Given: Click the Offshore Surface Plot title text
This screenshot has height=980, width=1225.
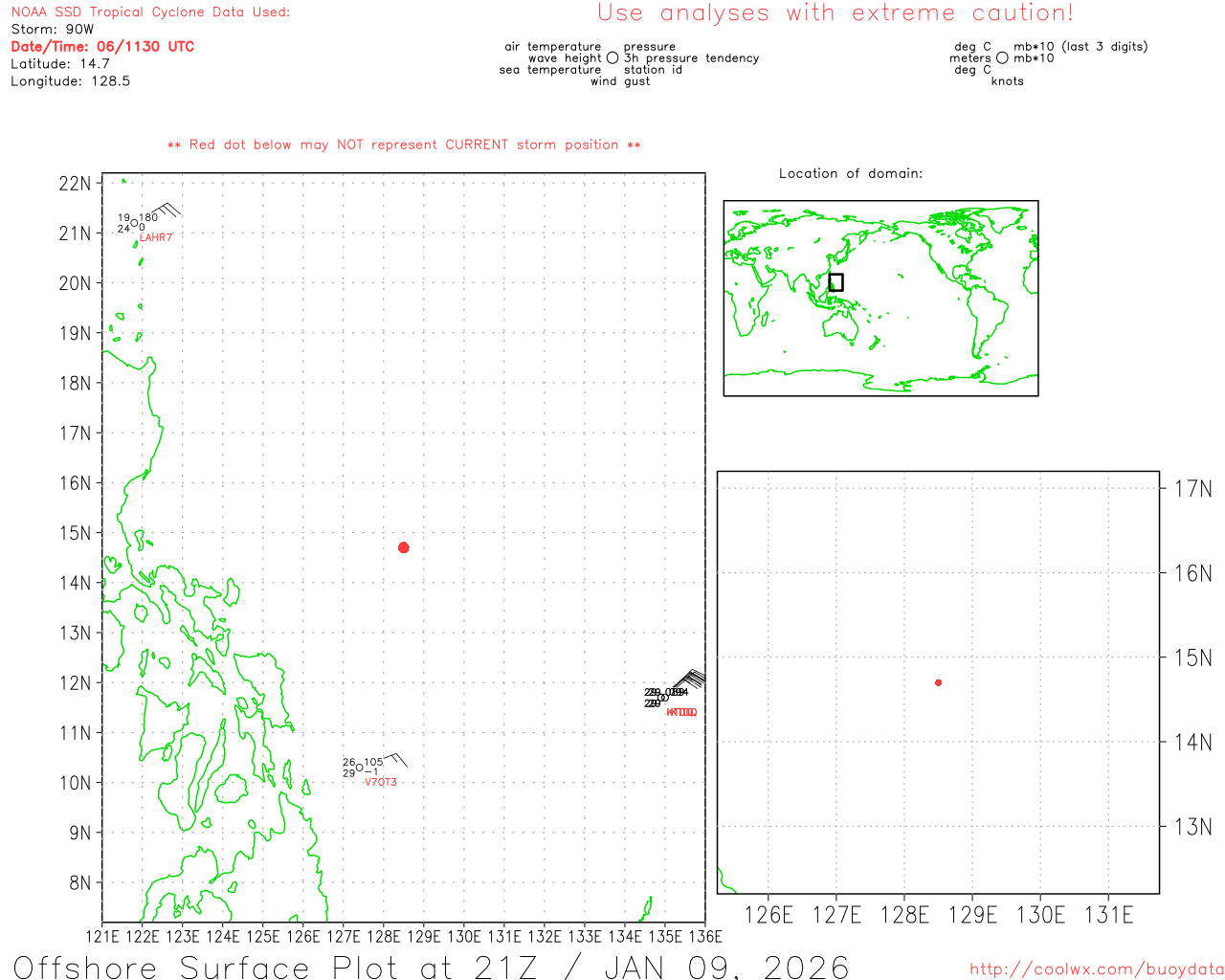Looking at the screenshot, I should 431,967.
